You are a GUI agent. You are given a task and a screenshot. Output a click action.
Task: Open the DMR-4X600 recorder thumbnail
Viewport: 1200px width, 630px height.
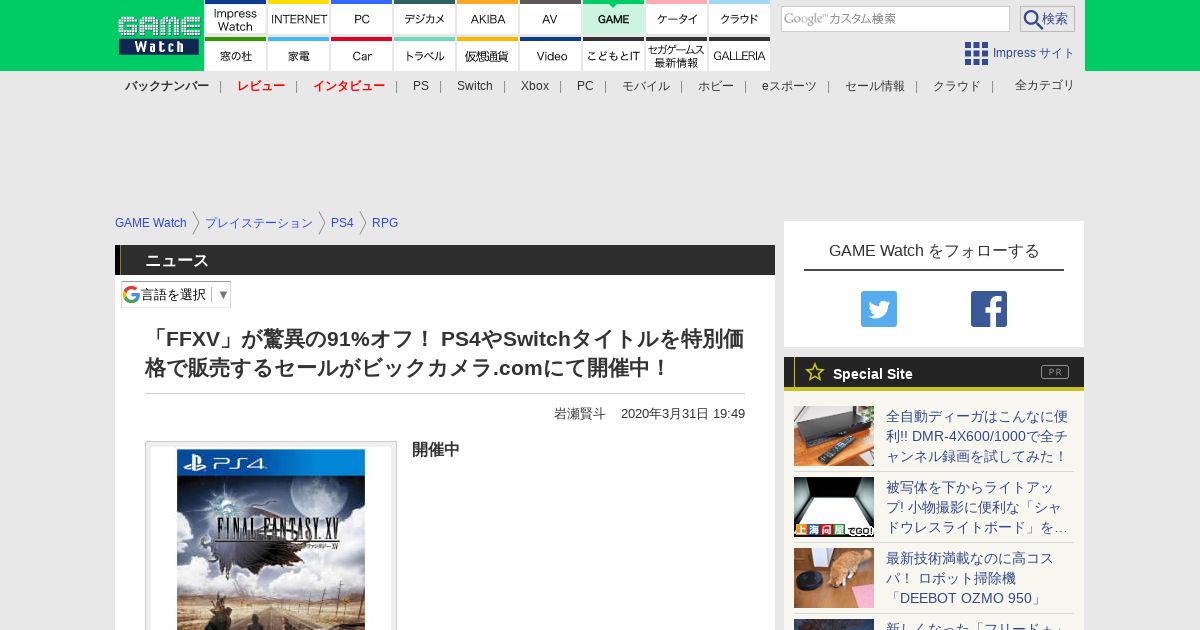(x=834, y=436)
